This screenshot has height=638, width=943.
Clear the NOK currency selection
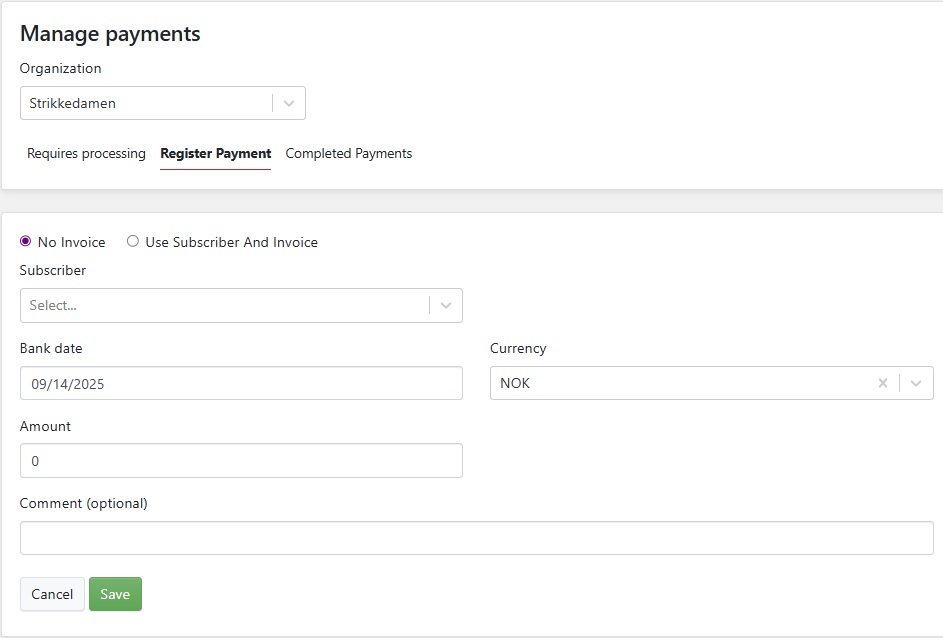pos(882,383)
